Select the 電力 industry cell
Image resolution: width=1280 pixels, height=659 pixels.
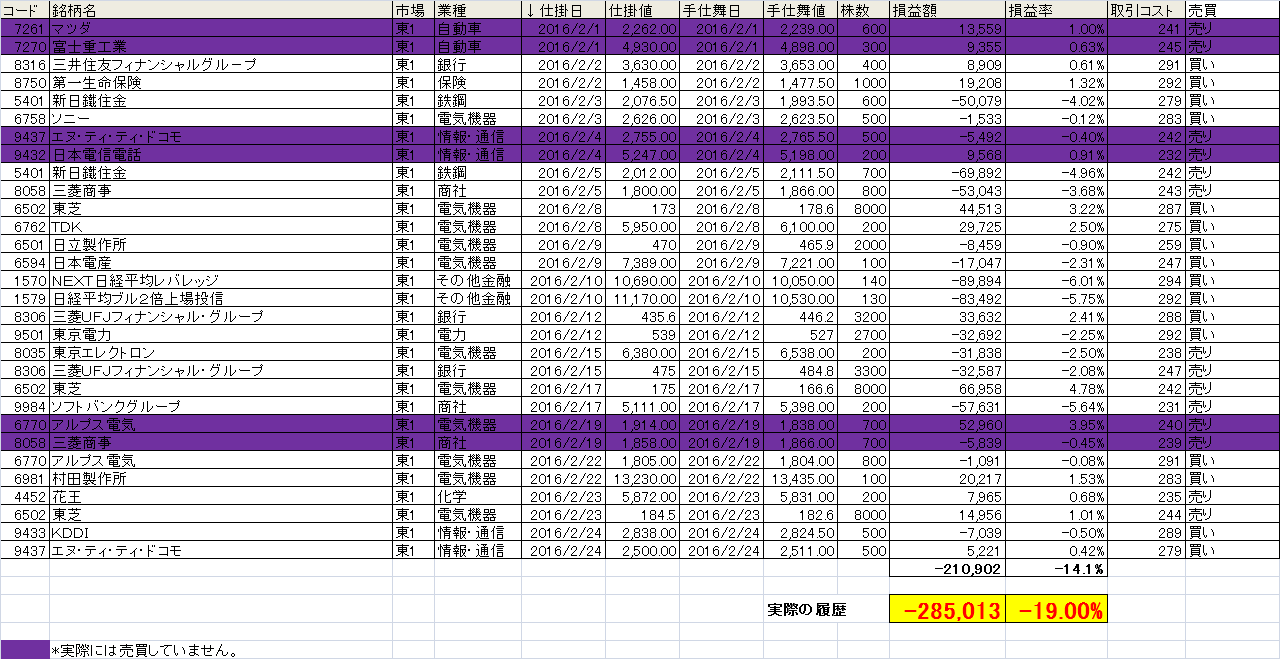coord(478,334)
